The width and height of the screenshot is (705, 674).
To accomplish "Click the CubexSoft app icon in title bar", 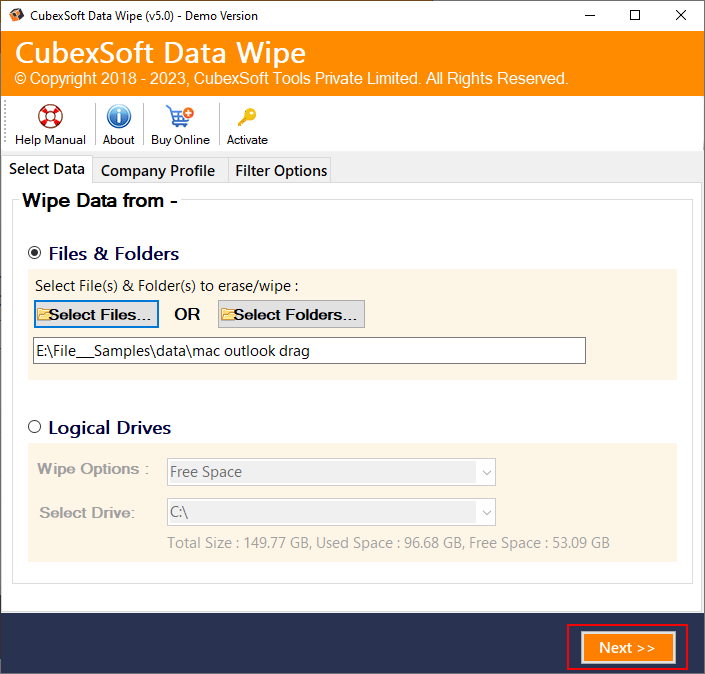I will [17, 15].
